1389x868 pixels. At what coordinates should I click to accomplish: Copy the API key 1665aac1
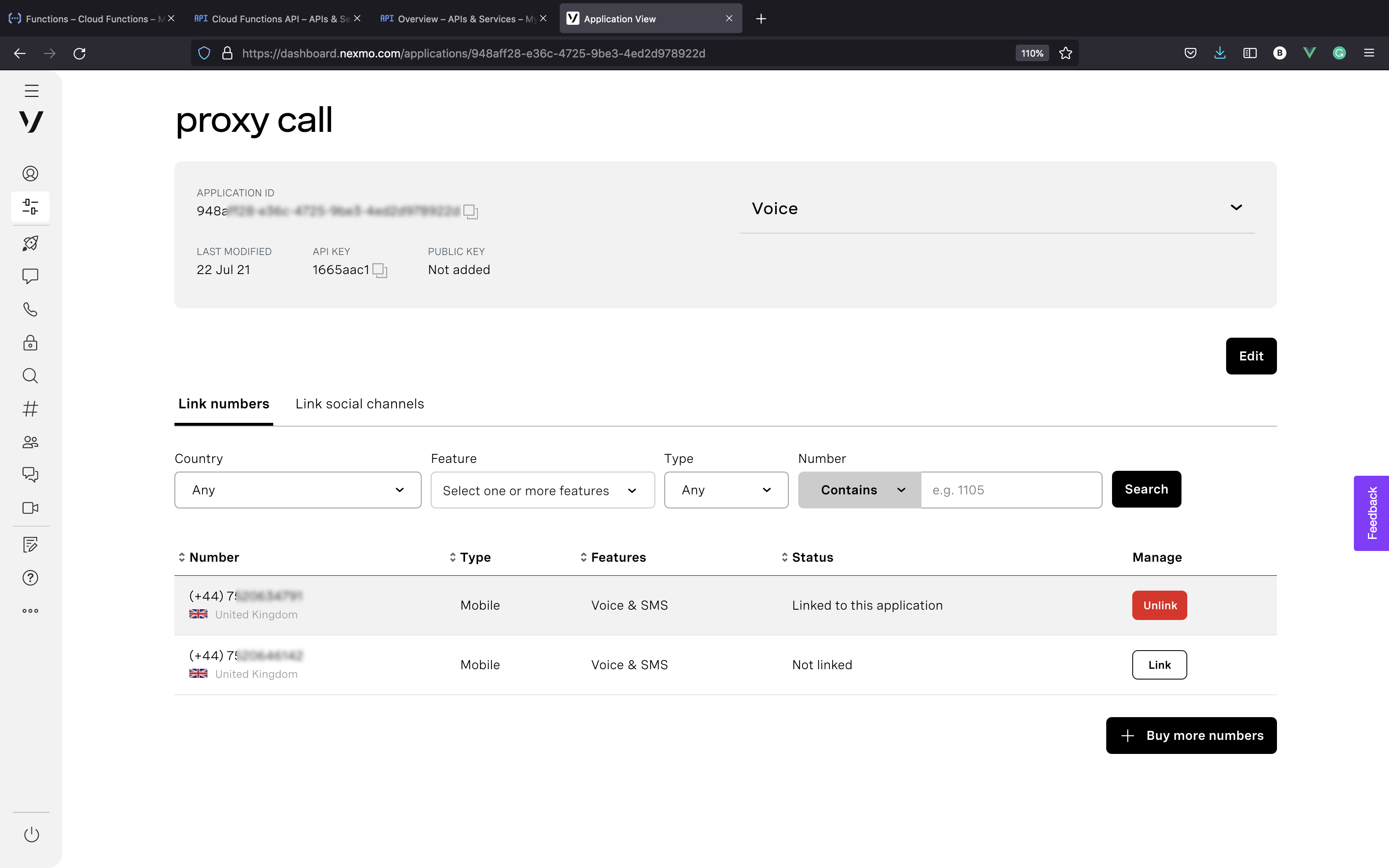click(x=380, y=270)
